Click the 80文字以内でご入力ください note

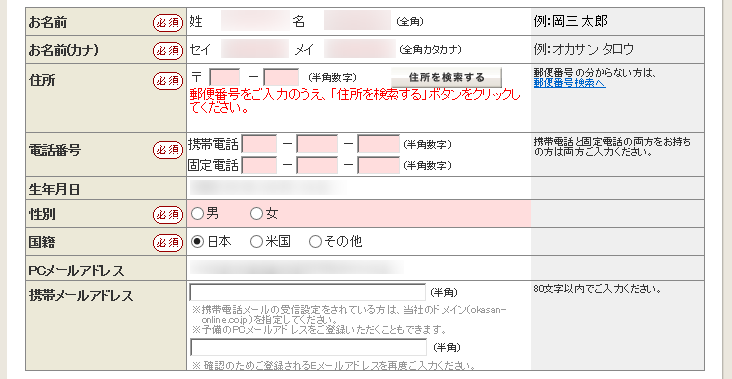[598, 289]
